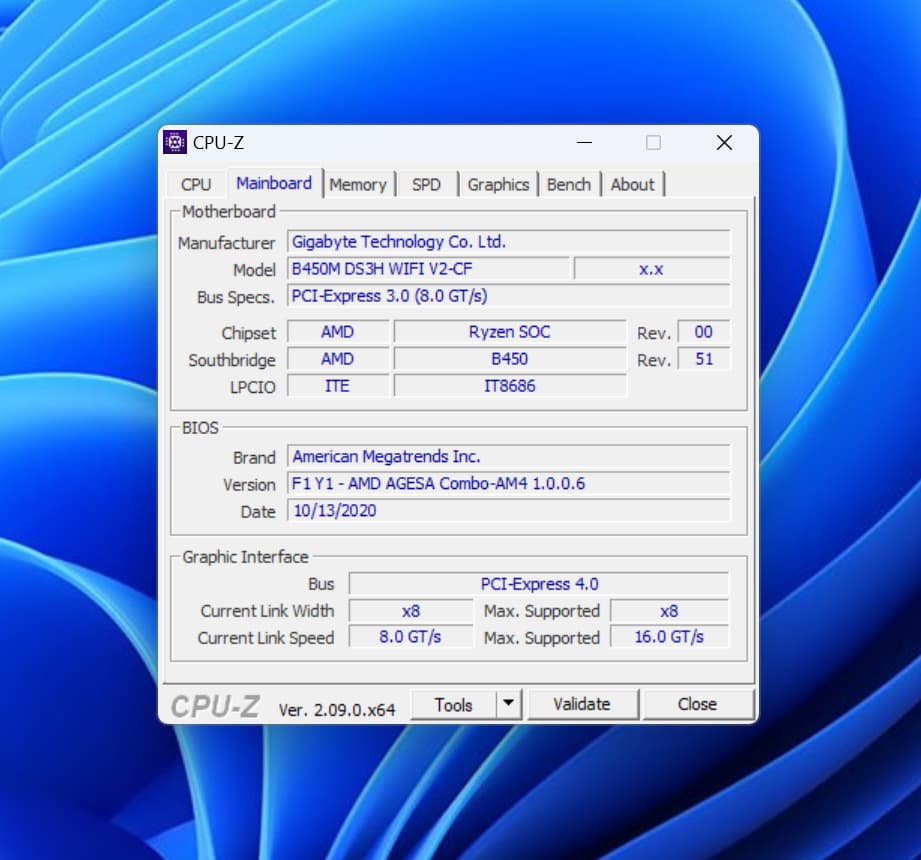The height and width of the screenshot is (860, 921).
Task: Click the Southbridge name B450
Action: click(510, 359)
